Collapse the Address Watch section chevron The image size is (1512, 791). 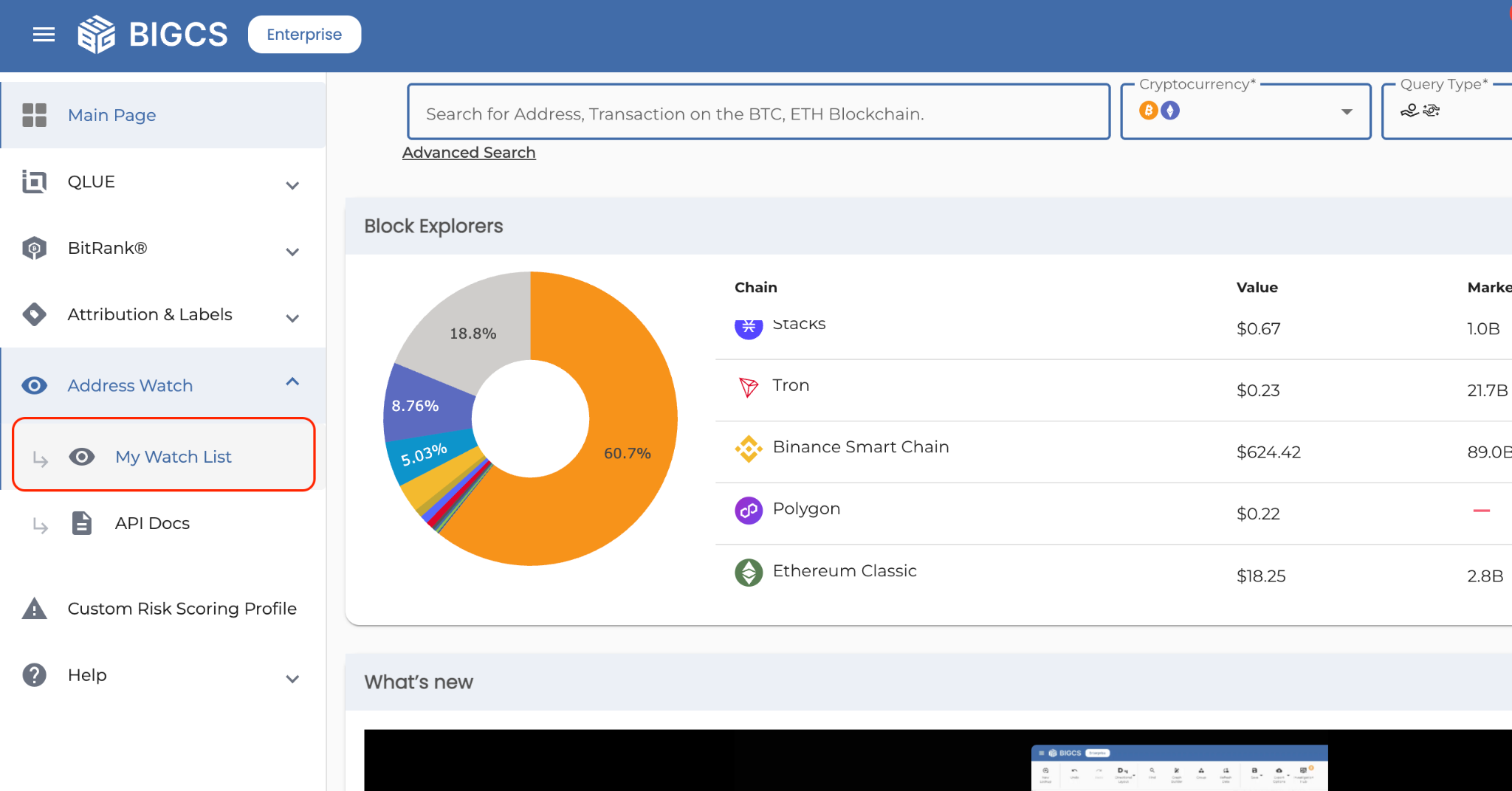click(292, 381)
